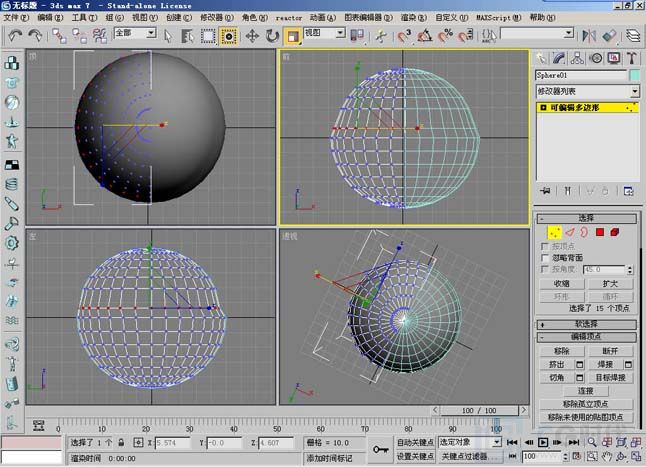646x468 pixels.
Task: Expand the 可编辑多边形 stack entry
Action: click(x=543, y=108)
